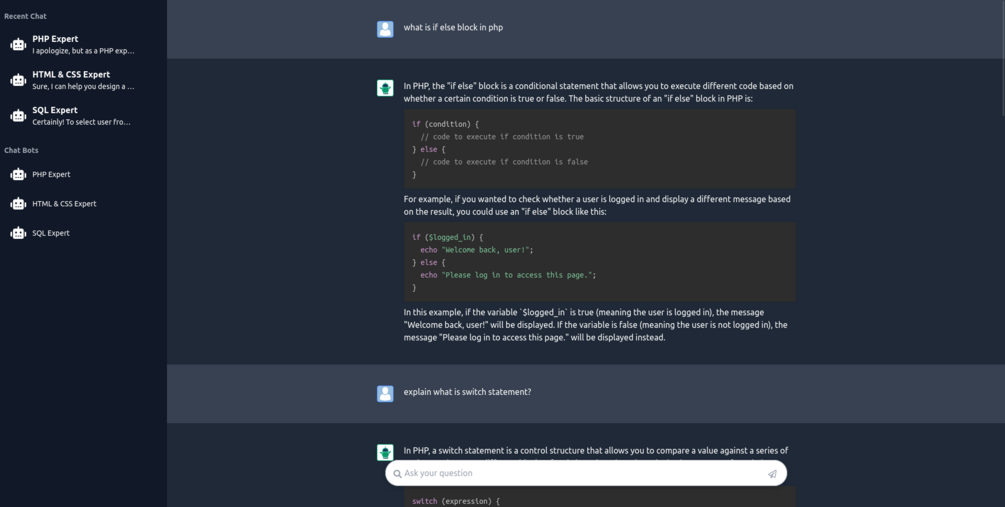Click the bot avatar beside the switch statement answer
The width and height of the screenshot is (1005, 507).
(385, 452)
